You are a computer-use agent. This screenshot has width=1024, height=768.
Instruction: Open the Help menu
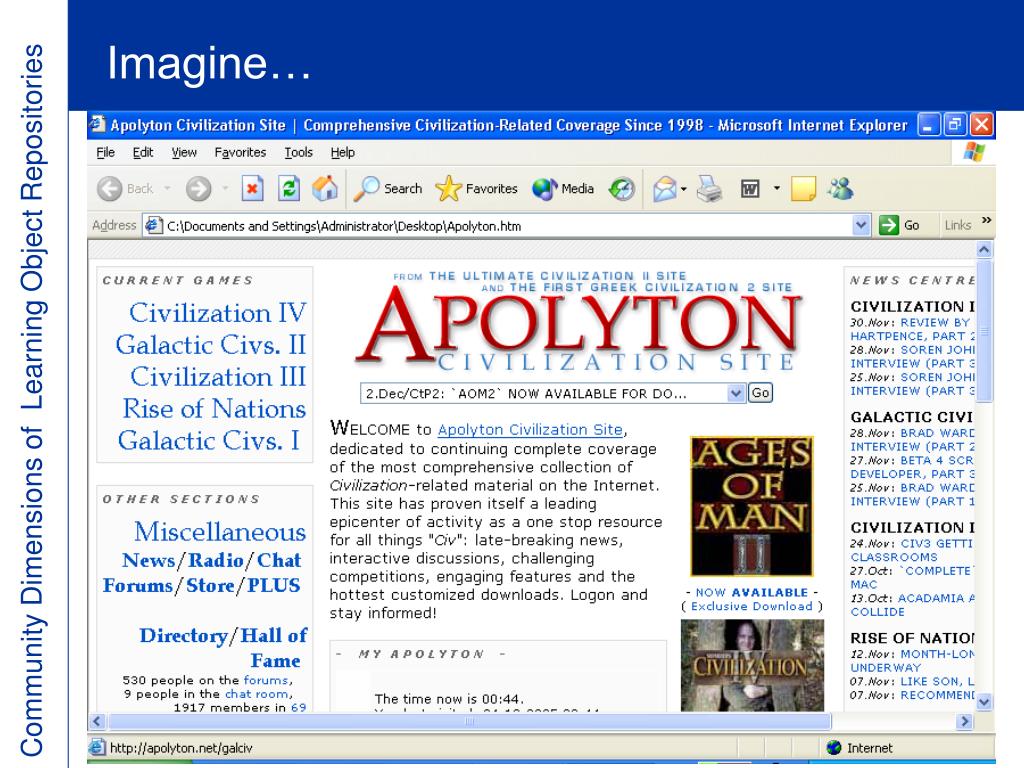342,152
